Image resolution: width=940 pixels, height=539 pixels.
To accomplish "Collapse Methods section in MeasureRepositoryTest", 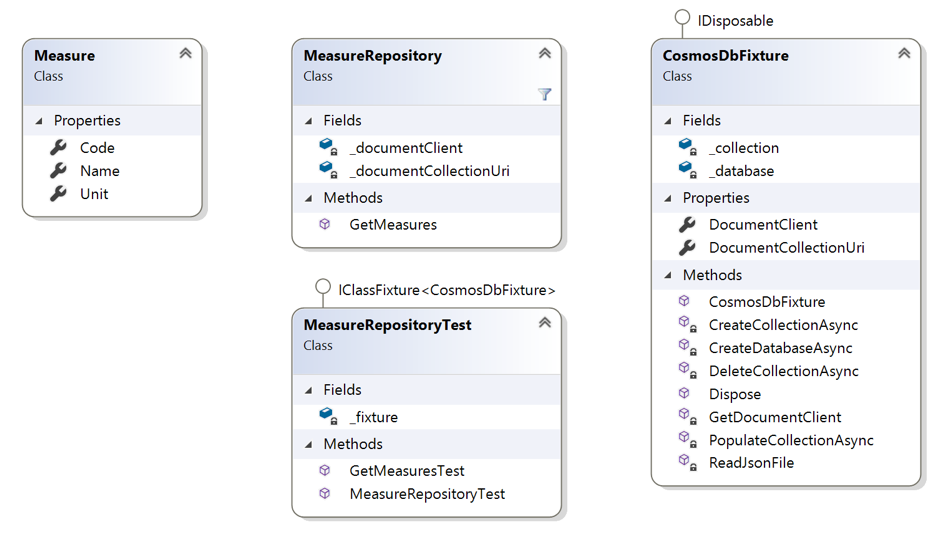I will pos(309,445).
